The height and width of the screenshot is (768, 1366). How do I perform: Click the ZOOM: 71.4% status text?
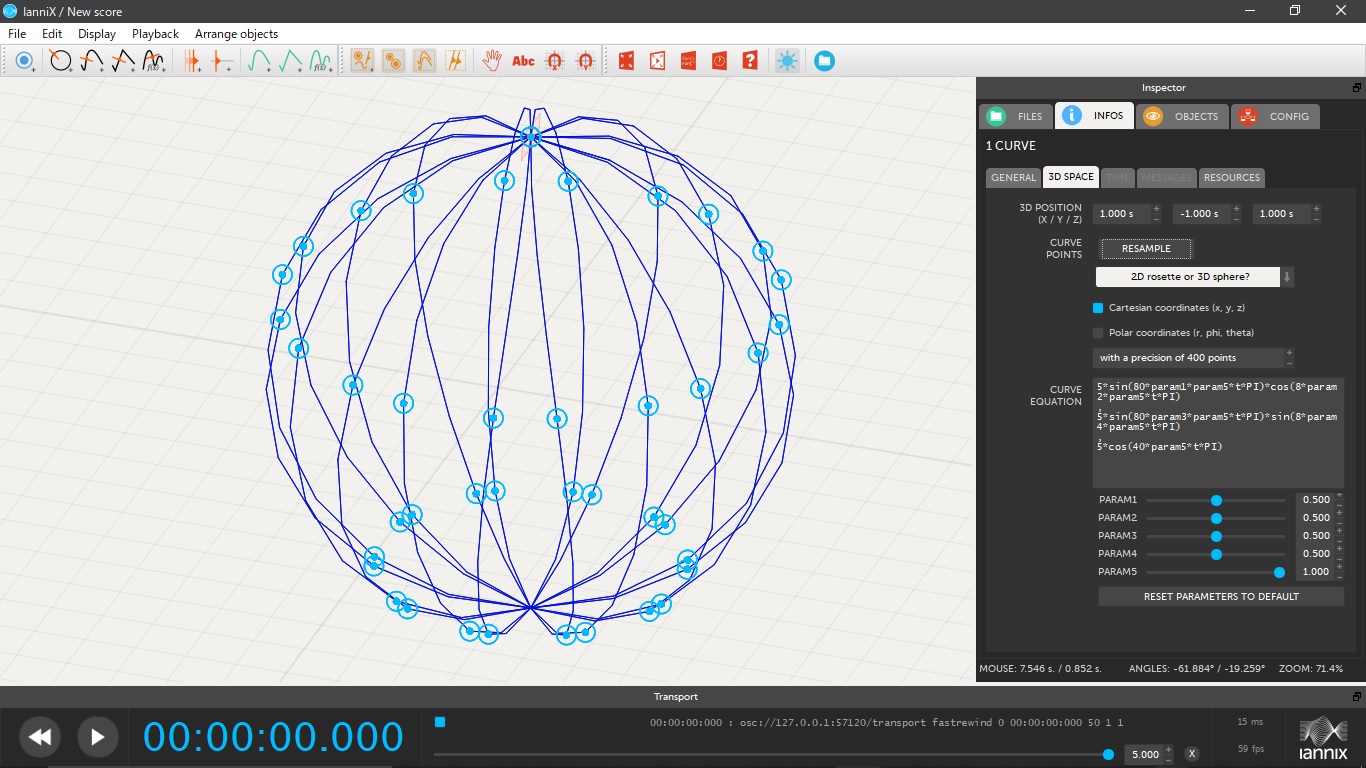[x=1311, y=668]
